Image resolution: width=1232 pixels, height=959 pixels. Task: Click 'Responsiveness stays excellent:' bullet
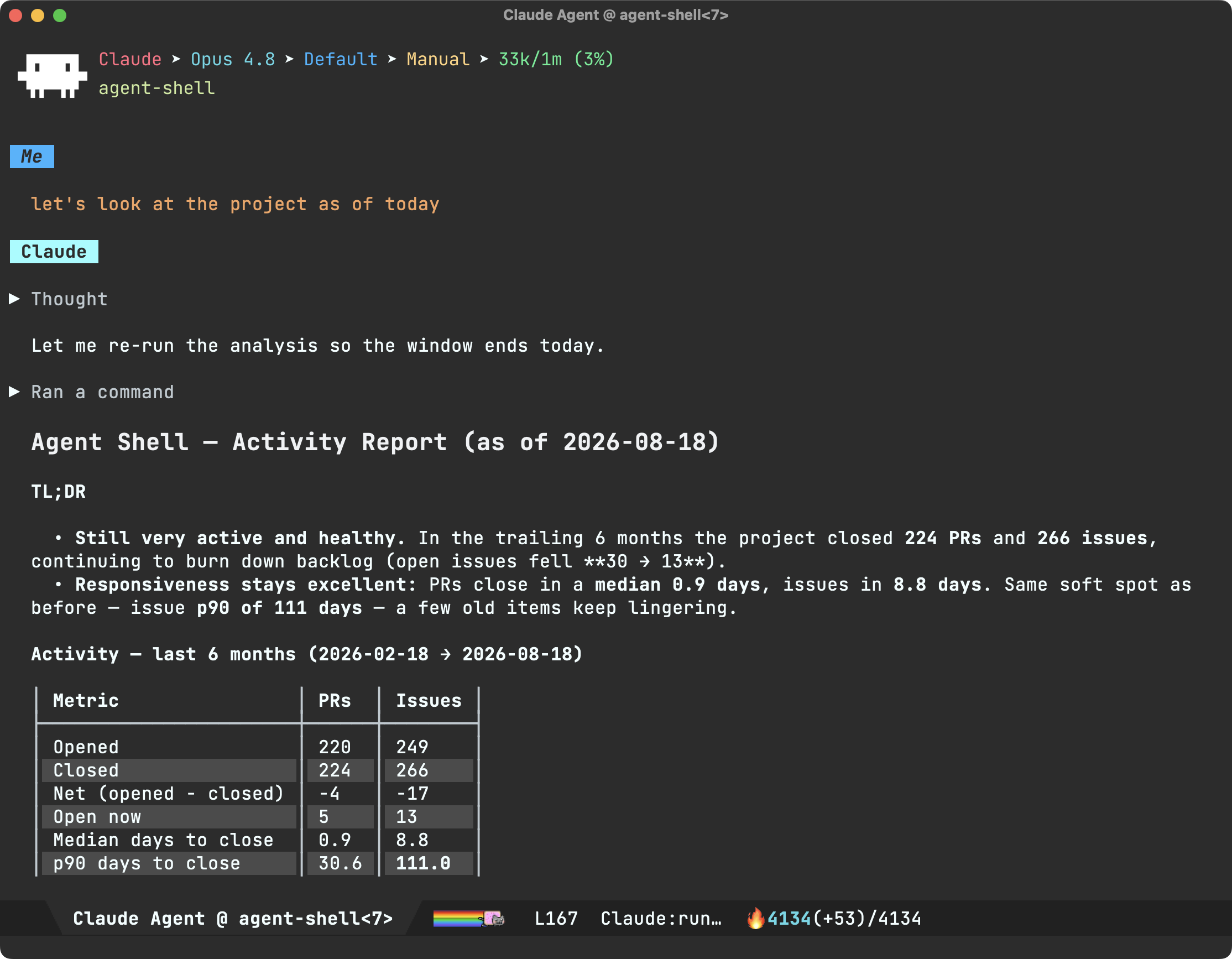pos(246,585)
